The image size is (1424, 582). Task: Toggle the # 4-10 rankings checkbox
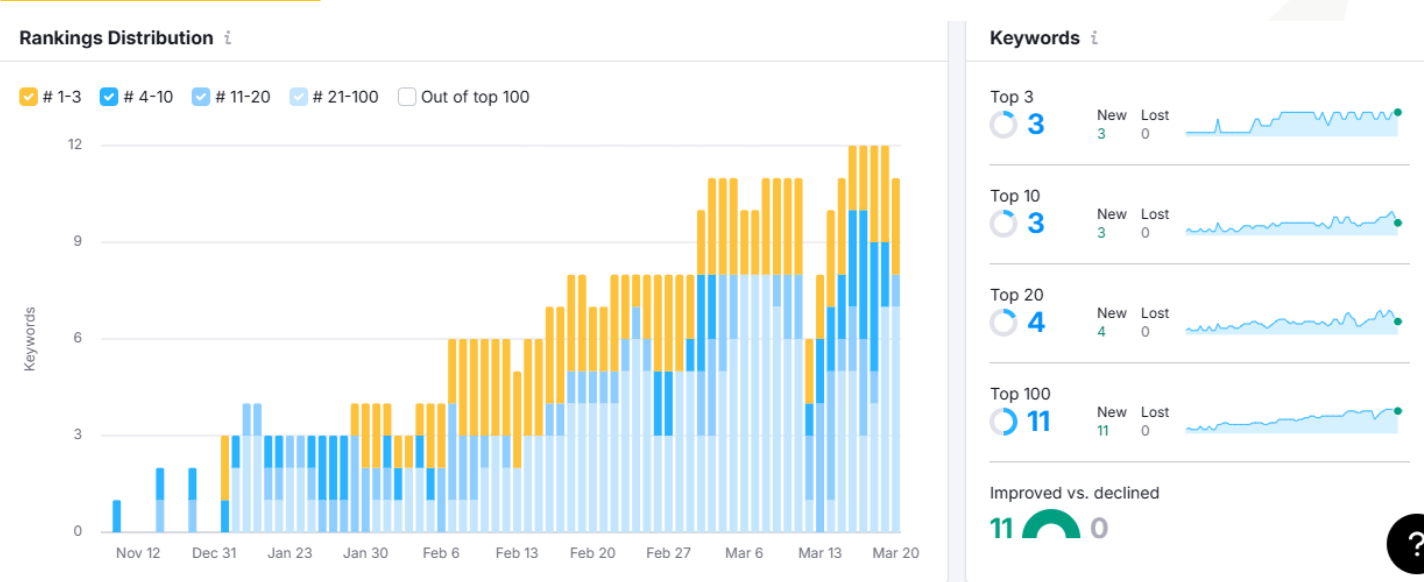coord(110,97)
